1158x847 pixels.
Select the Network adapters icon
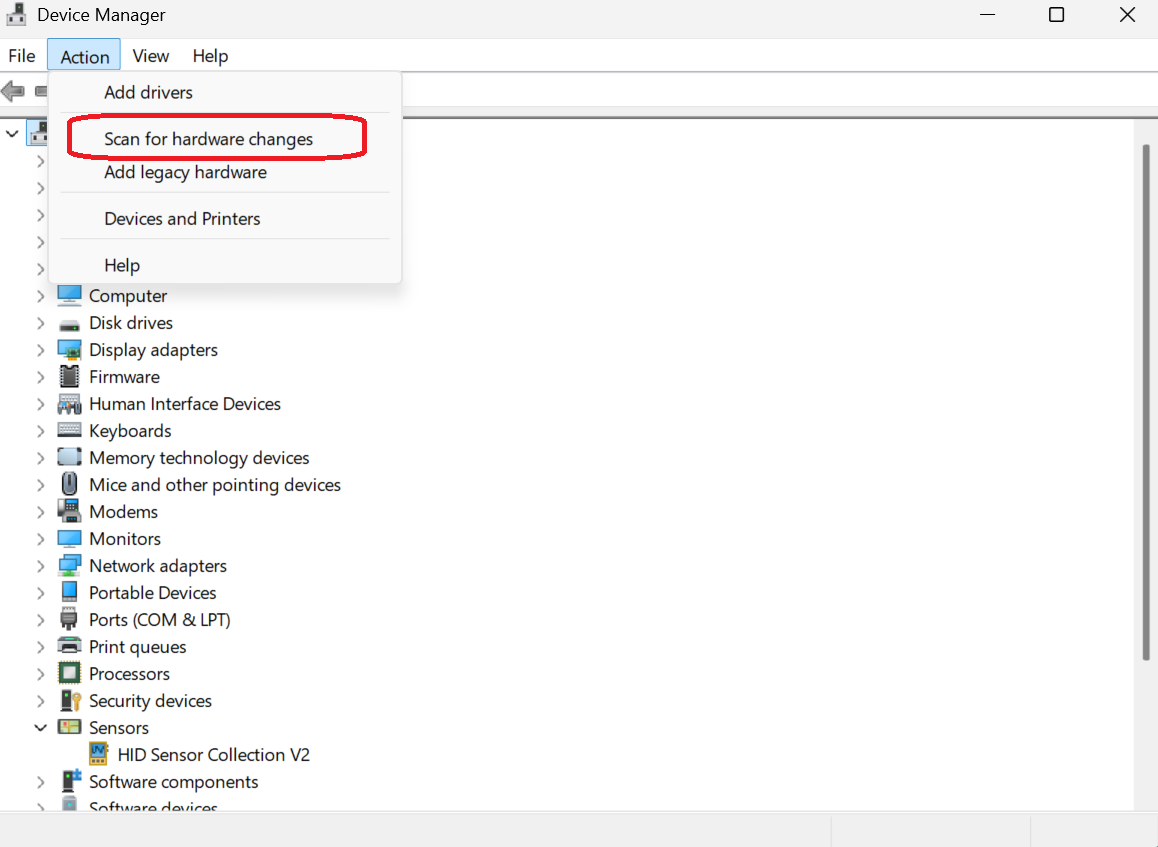pos(69,566)
